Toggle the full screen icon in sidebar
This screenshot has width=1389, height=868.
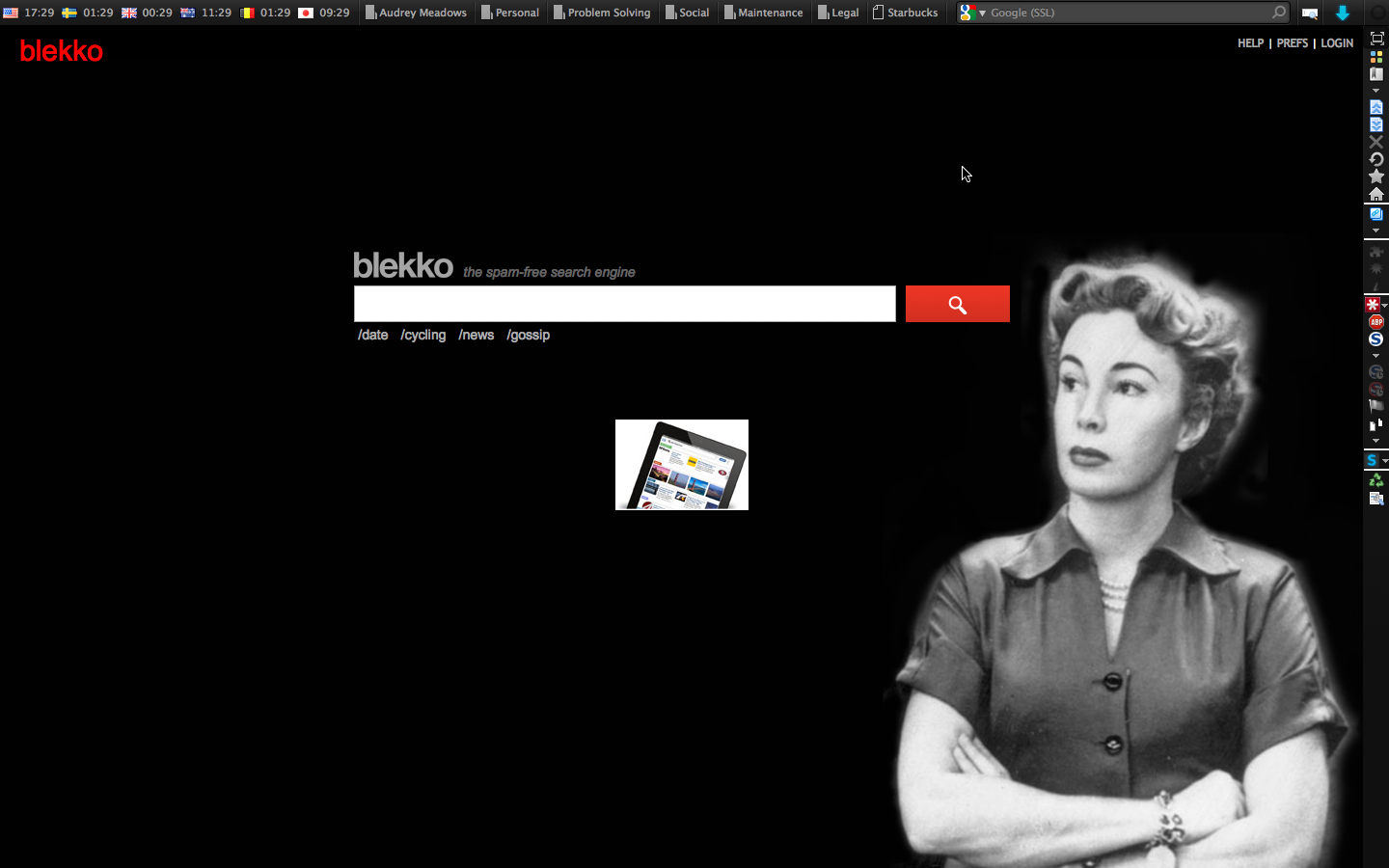[x=1376, y=38]
